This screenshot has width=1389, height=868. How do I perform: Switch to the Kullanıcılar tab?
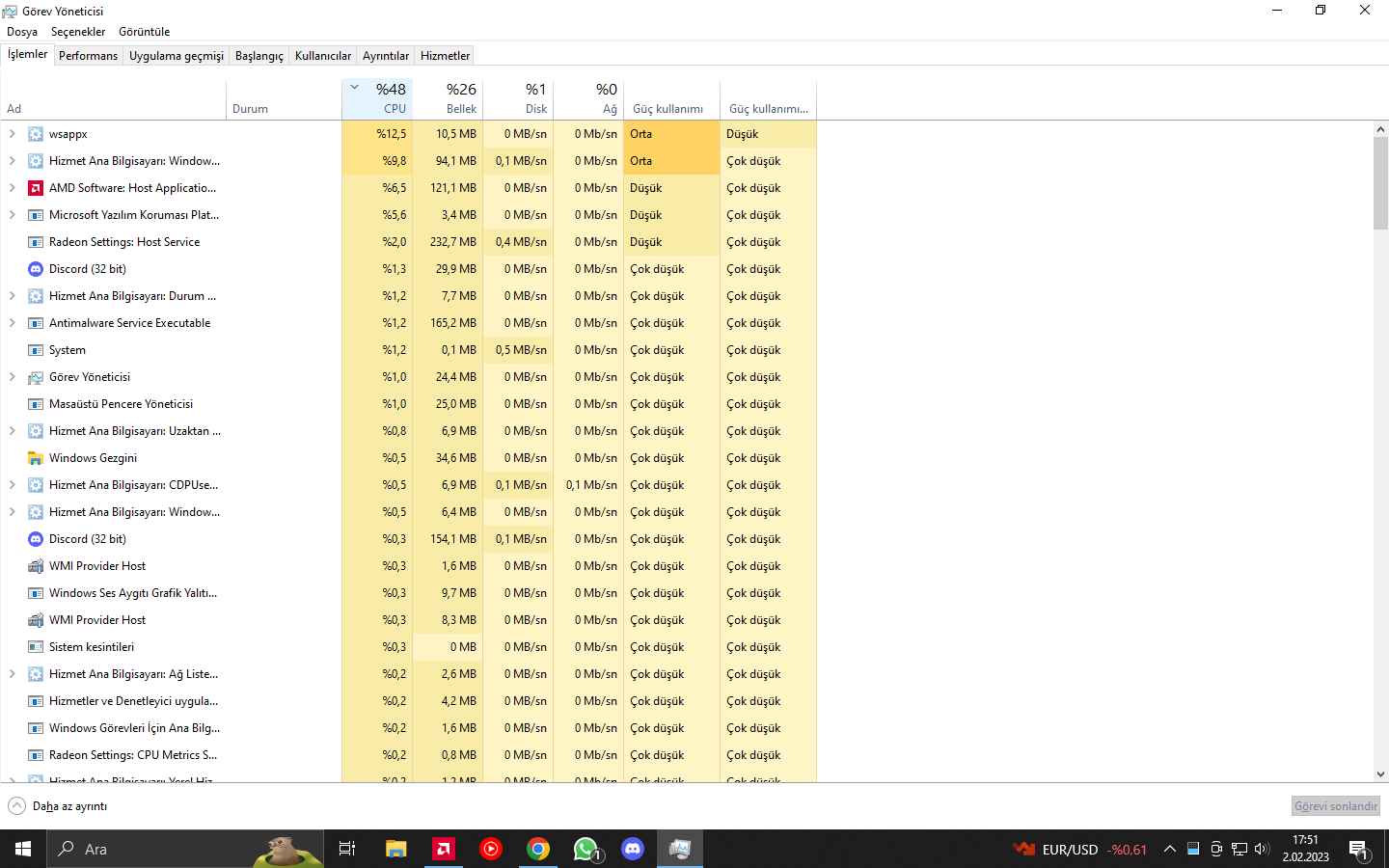[323, 56]
